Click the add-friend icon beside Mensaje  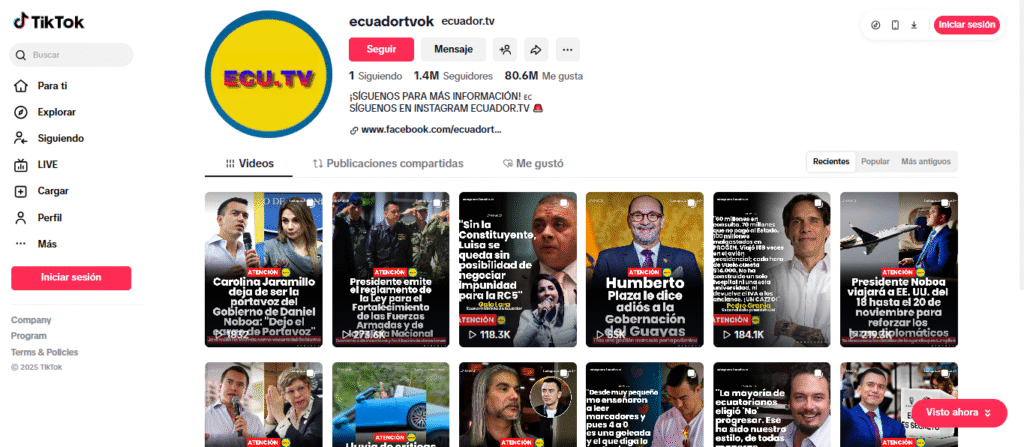(x=505, y=49)
